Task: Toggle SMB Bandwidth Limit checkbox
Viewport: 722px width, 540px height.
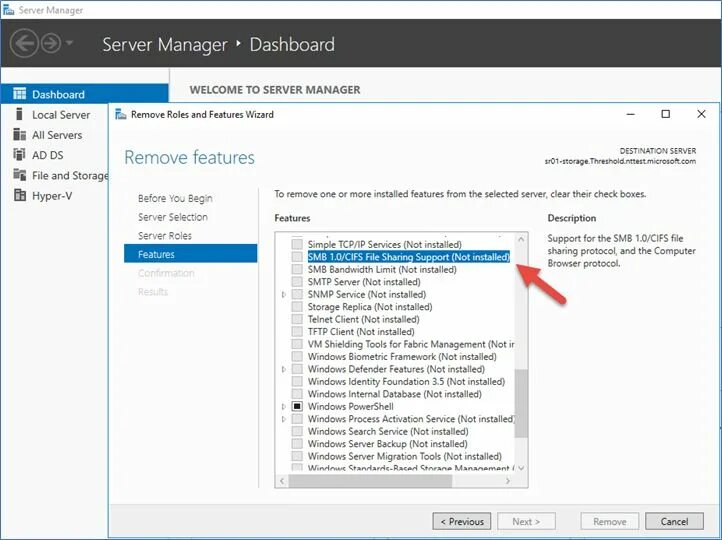Action: point(297,269)
